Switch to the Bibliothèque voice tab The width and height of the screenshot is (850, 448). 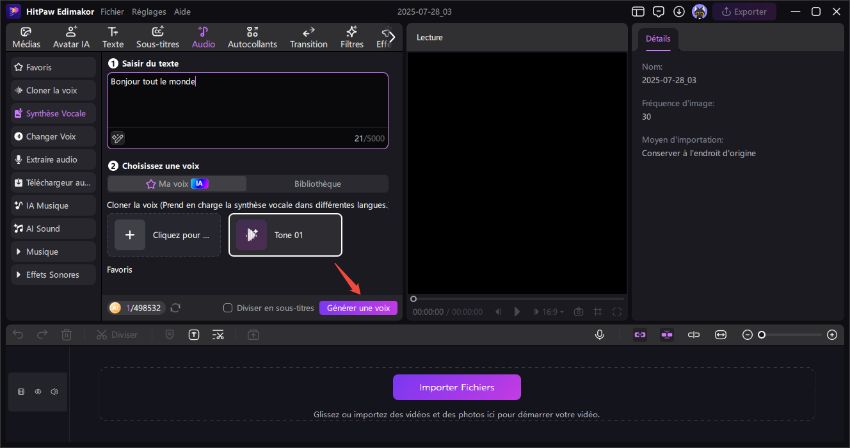tap(317, 184)
